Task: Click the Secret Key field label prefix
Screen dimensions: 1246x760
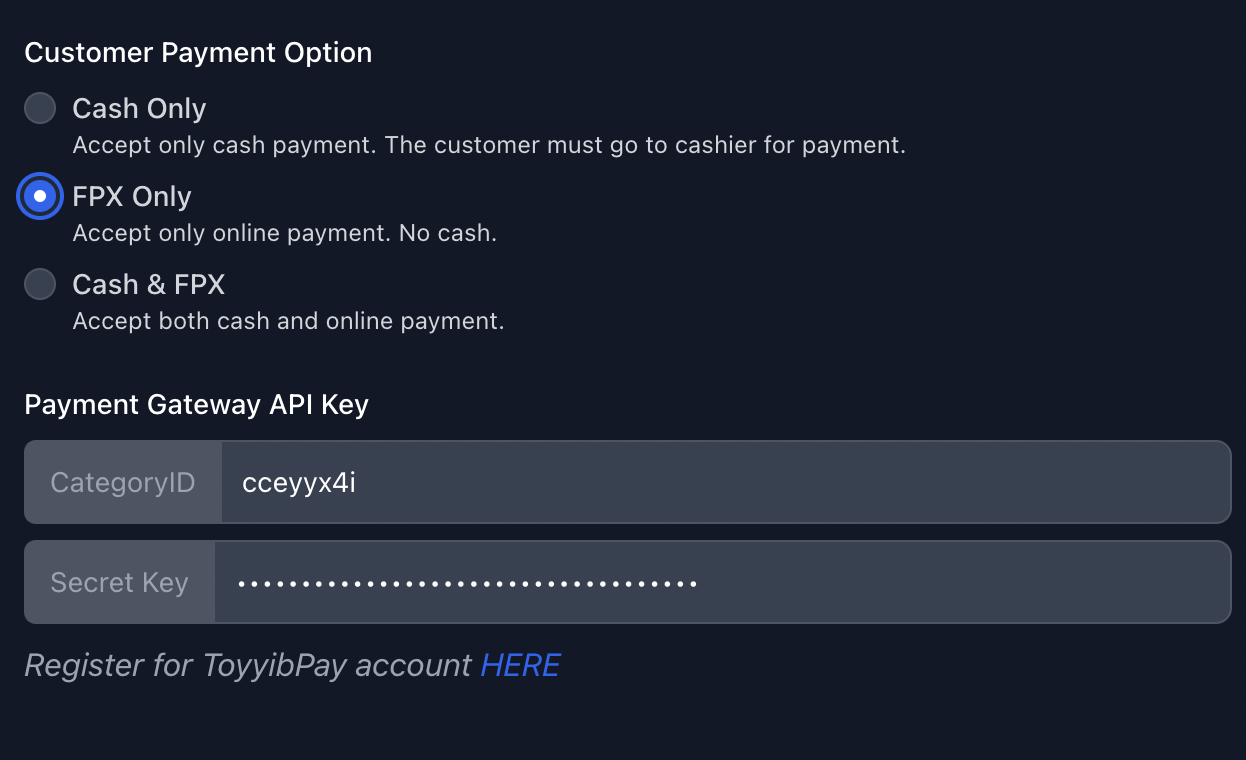Action: click(x=118, y=581)
